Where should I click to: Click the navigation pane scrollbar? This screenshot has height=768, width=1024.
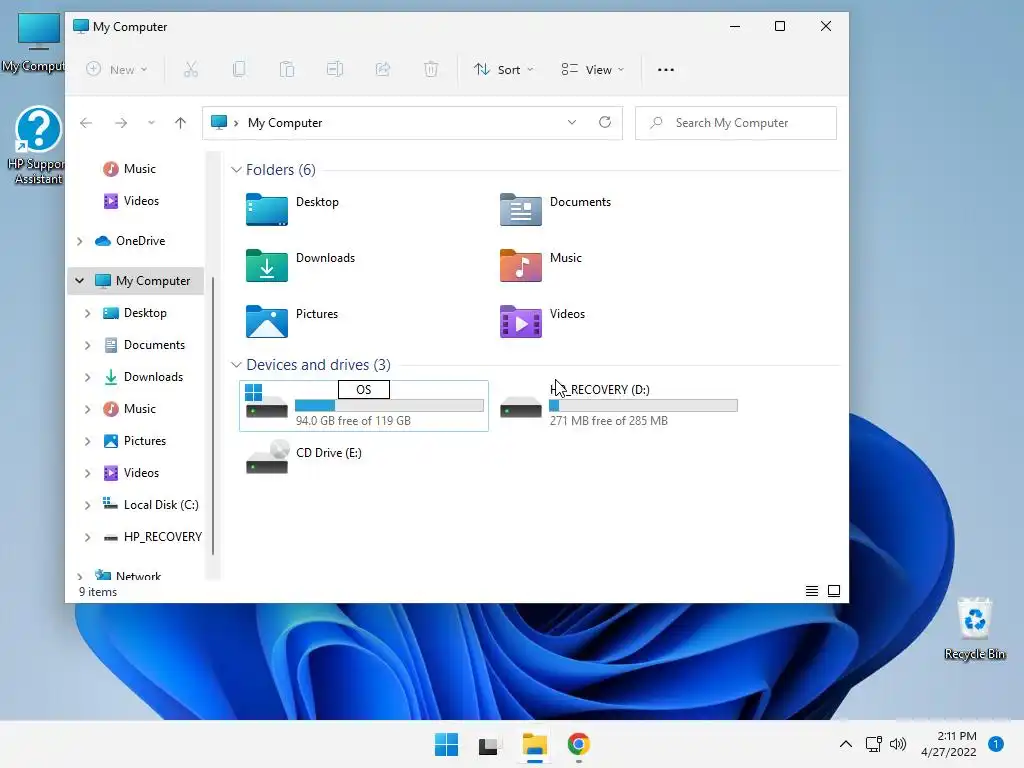coord(214,415)
